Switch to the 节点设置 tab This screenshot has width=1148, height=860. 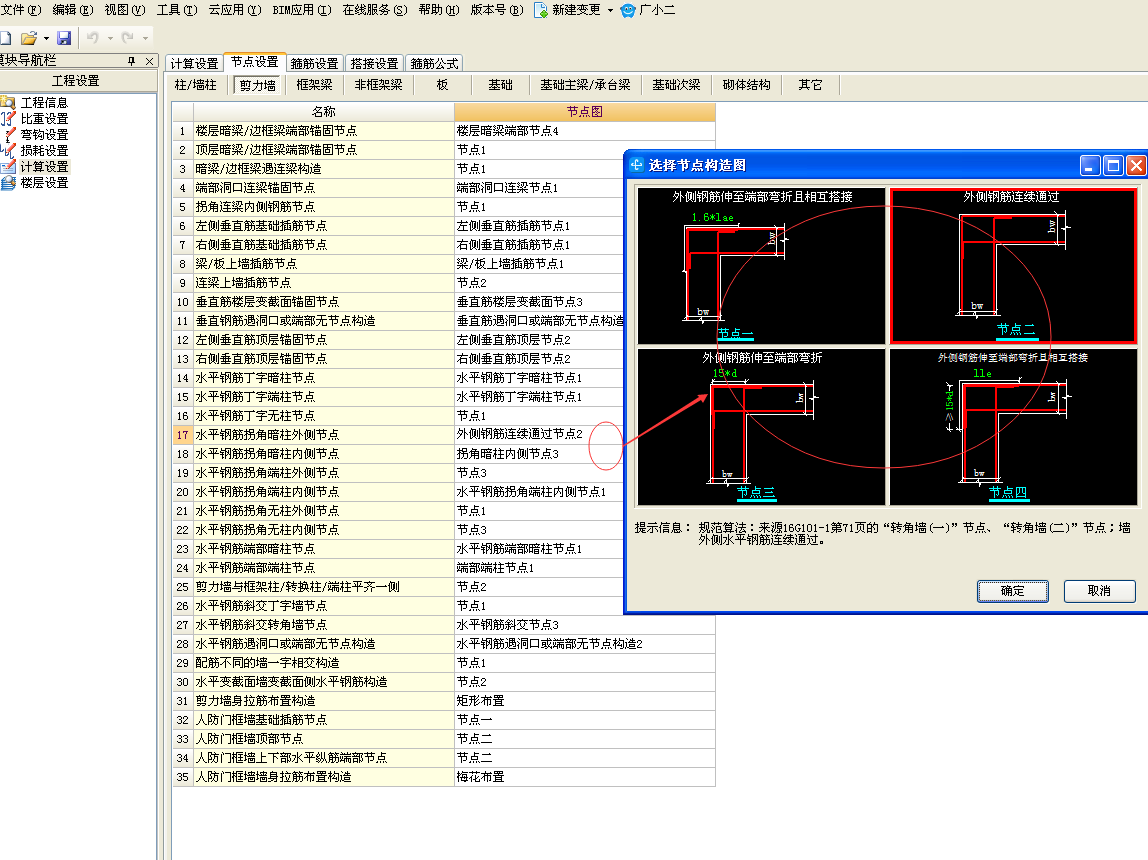pos(255,62)
